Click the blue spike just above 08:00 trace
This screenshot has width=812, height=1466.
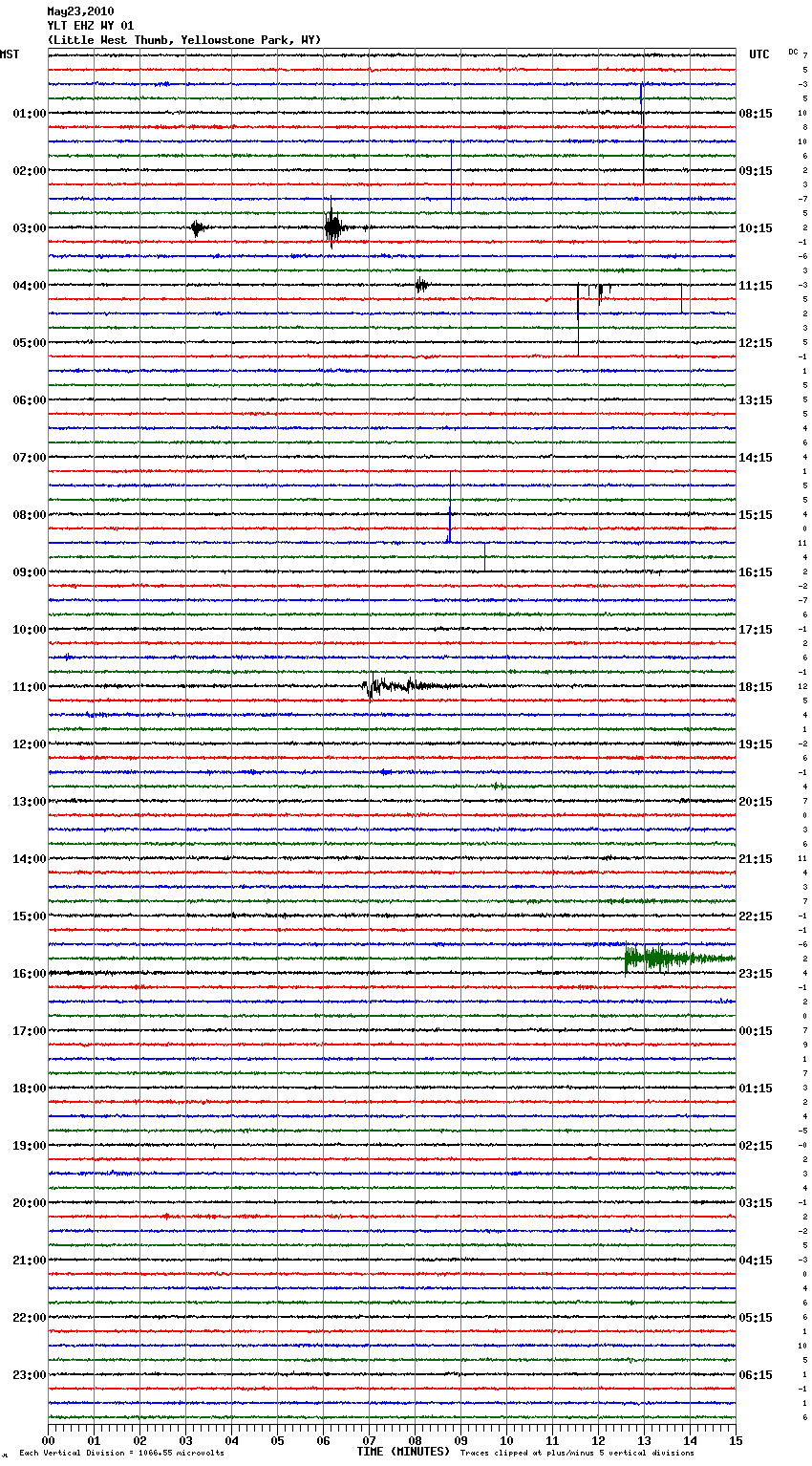pos(450,507)
